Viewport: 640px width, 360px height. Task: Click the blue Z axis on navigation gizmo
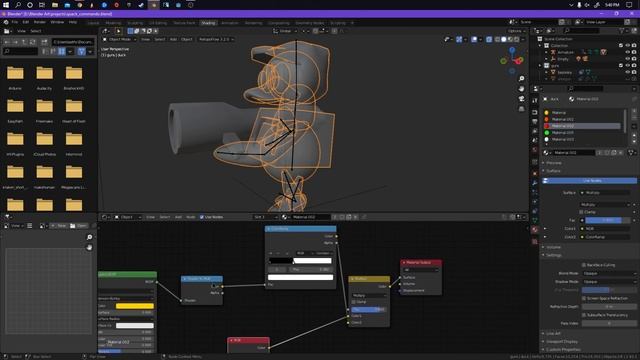pos(512,50)
